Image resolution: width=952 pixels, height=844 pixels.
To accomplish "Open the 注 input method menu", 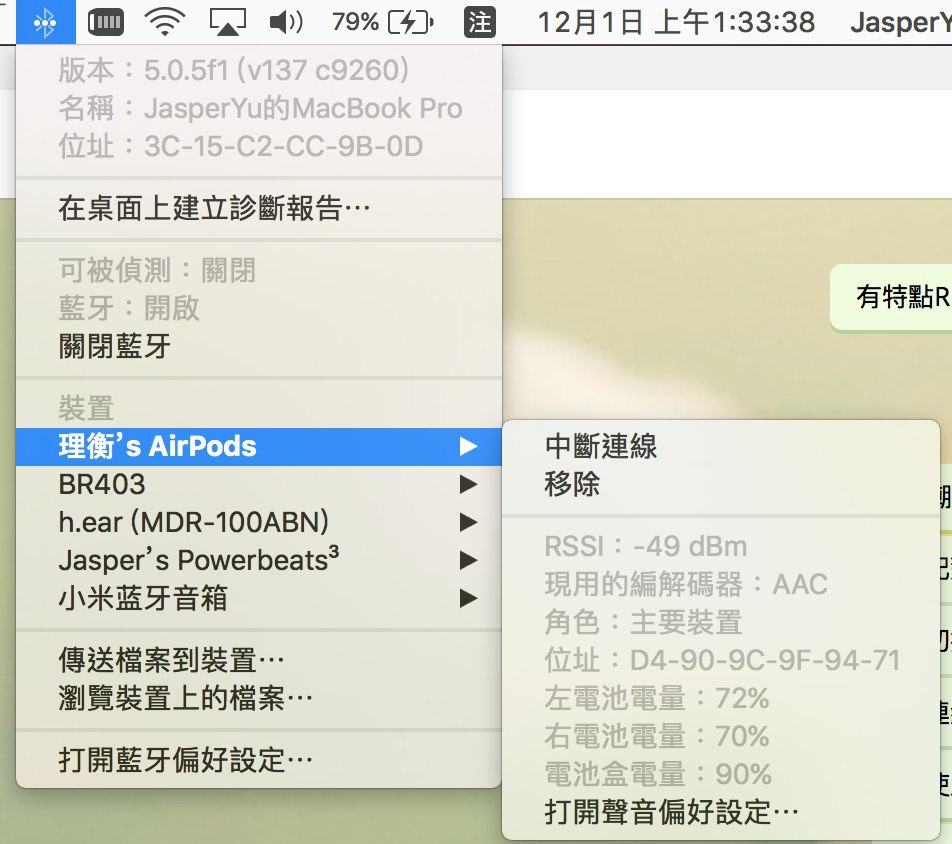I will pos(480,22).
